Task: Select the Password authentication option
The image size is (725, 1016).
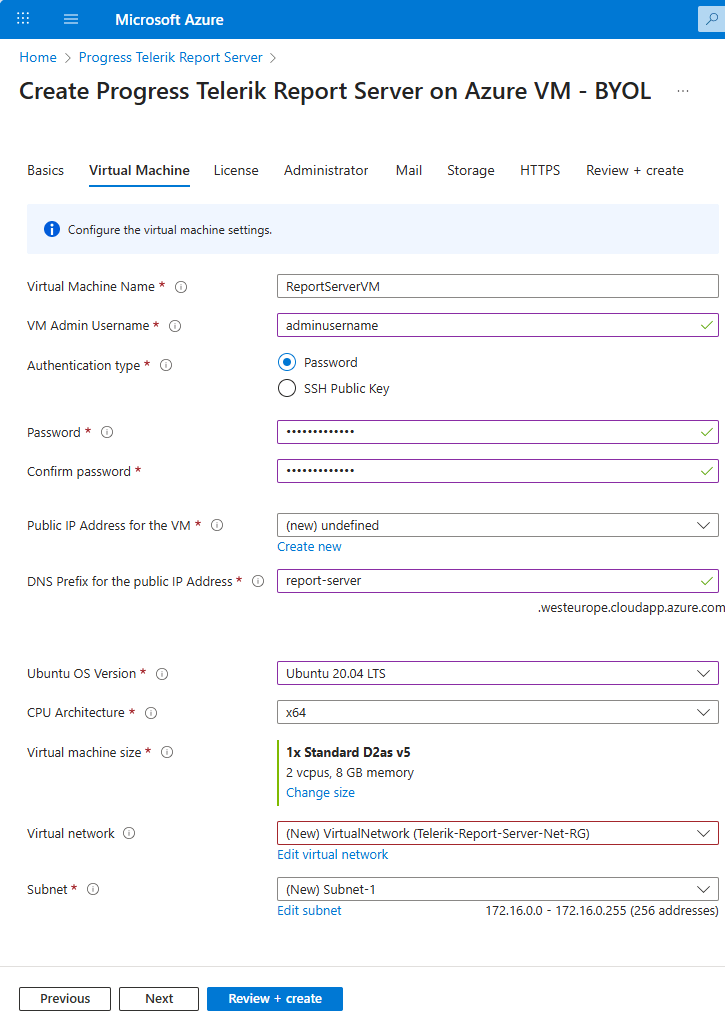Action: [287, 362]
